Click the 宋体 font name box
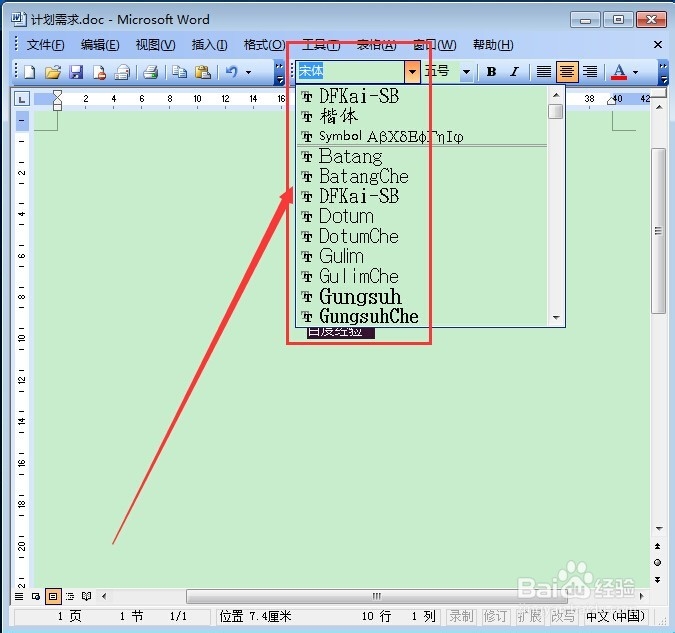 click(x=350, y=71)
